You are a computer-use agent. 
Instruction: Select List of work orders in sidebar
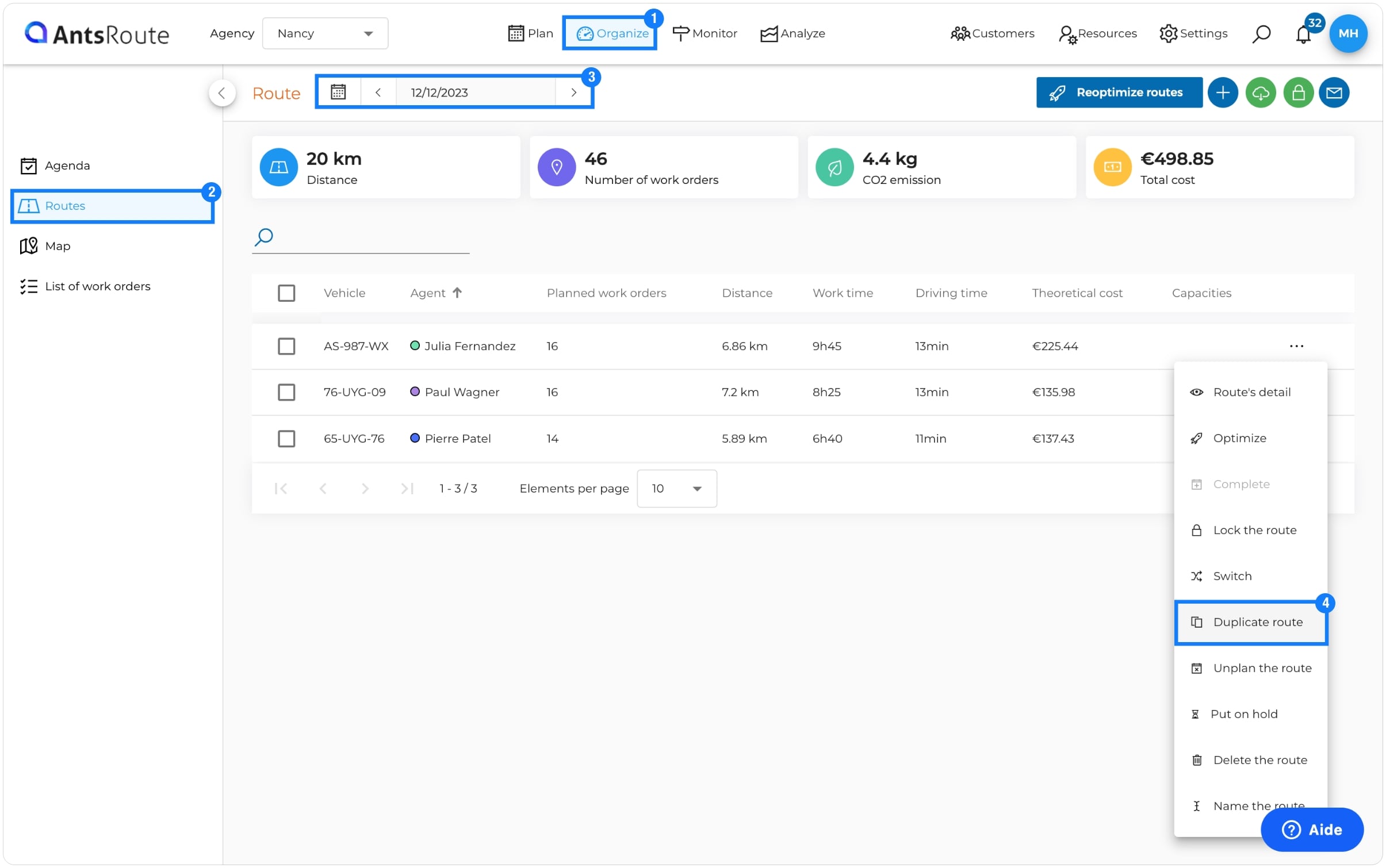tap(85, 286)
